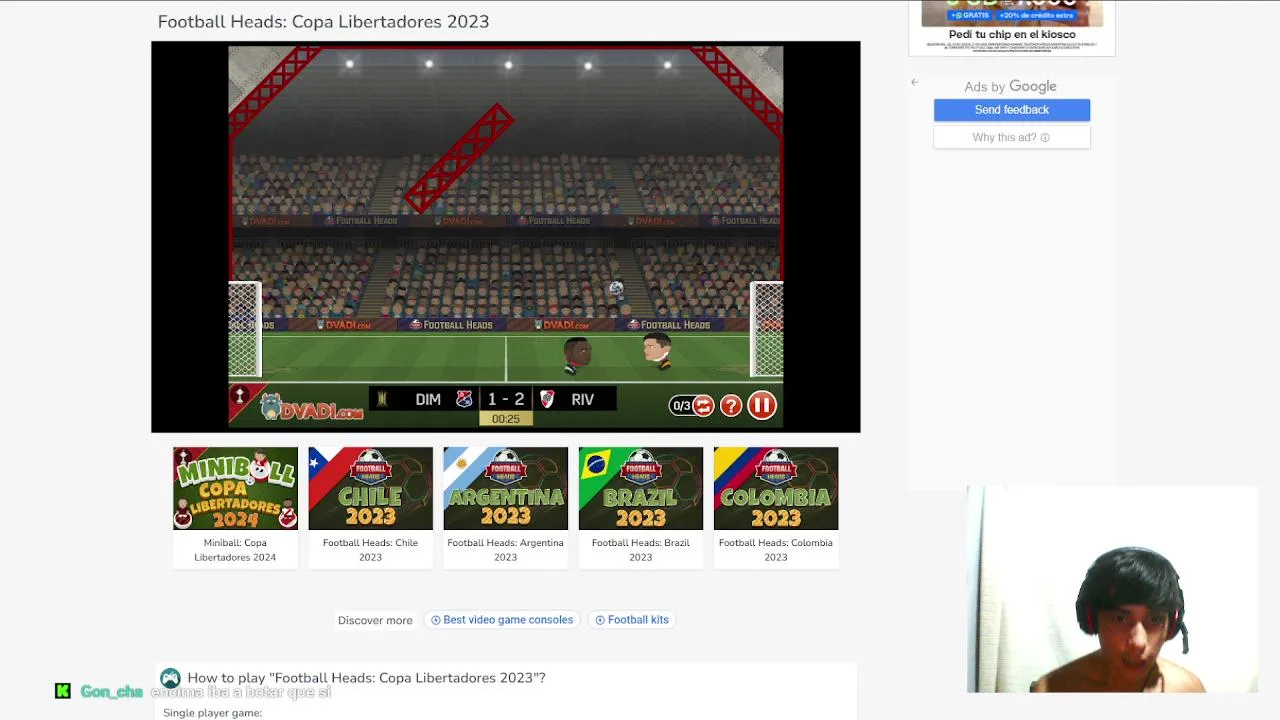
Task: Click the webcam overlay of streamer
Action: tap(1112, 589)
